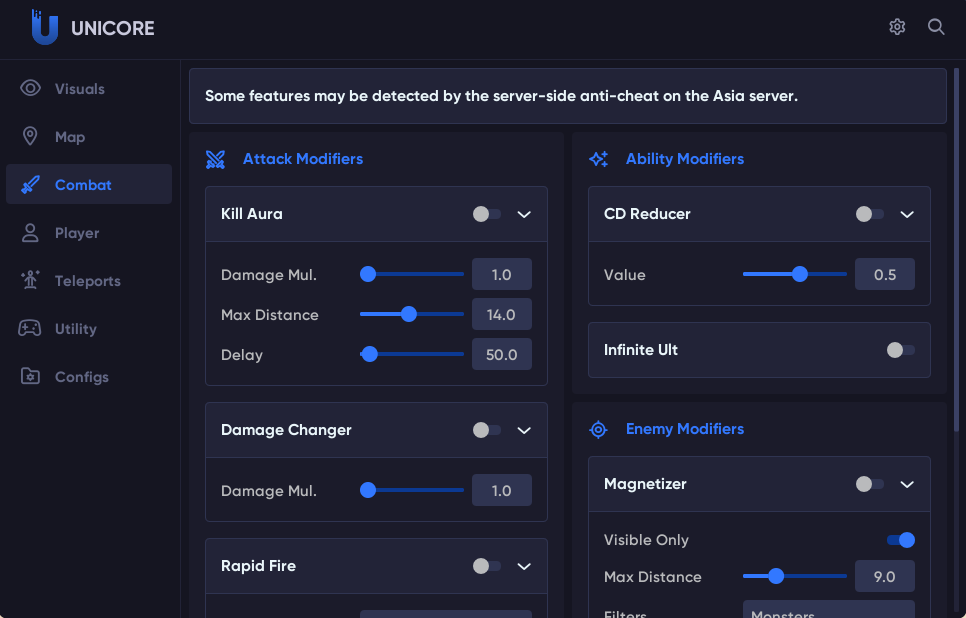Viewport: 966px width, 618px height.
Task: Toggle the Magnetizer switch
Action: (x=870, y=484)
